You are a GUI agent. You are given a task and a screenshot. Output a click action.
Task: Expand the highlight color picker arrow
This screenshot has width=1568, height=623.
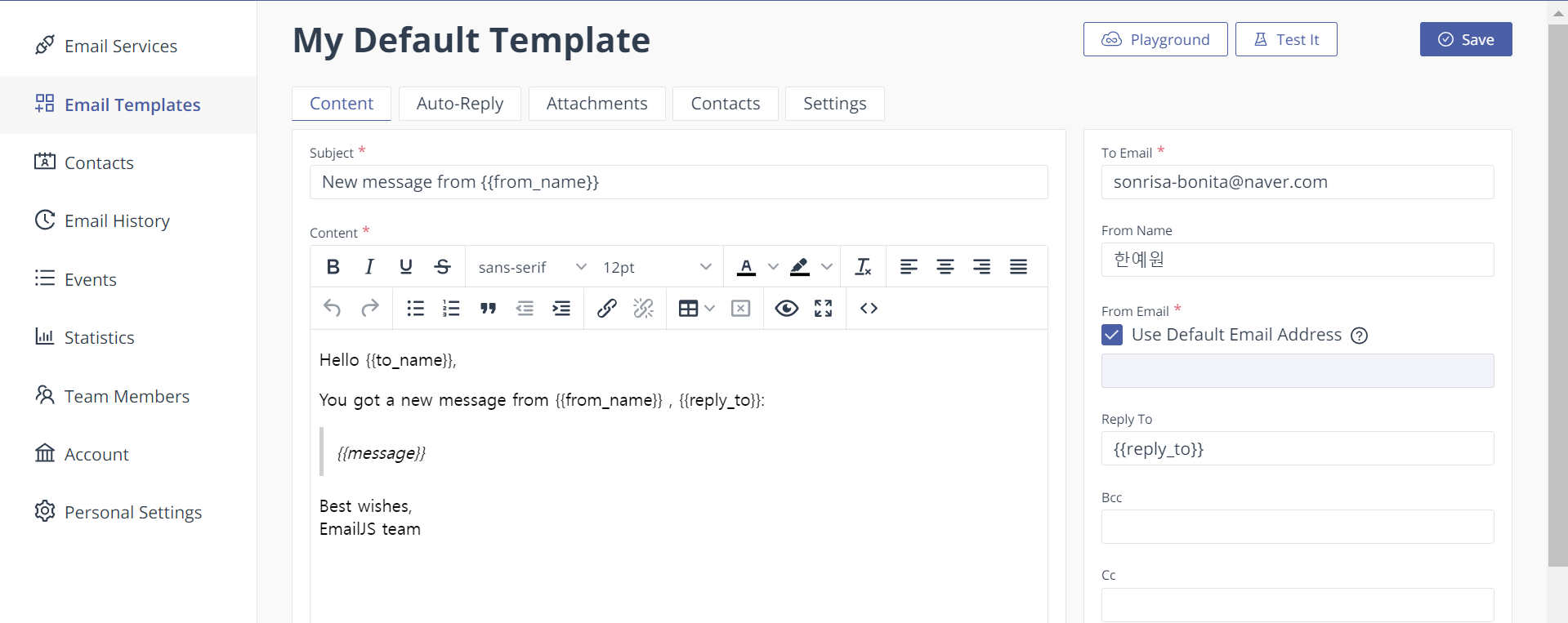point(827,266)
